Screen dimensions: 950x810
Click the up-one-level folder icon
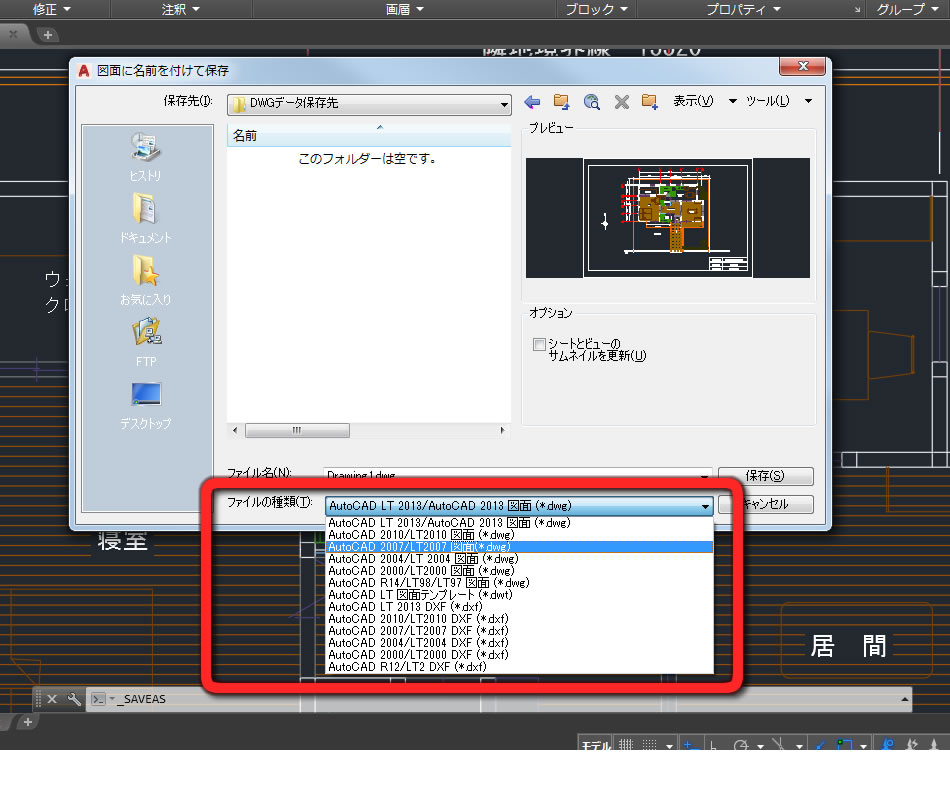tap(561, 102)
